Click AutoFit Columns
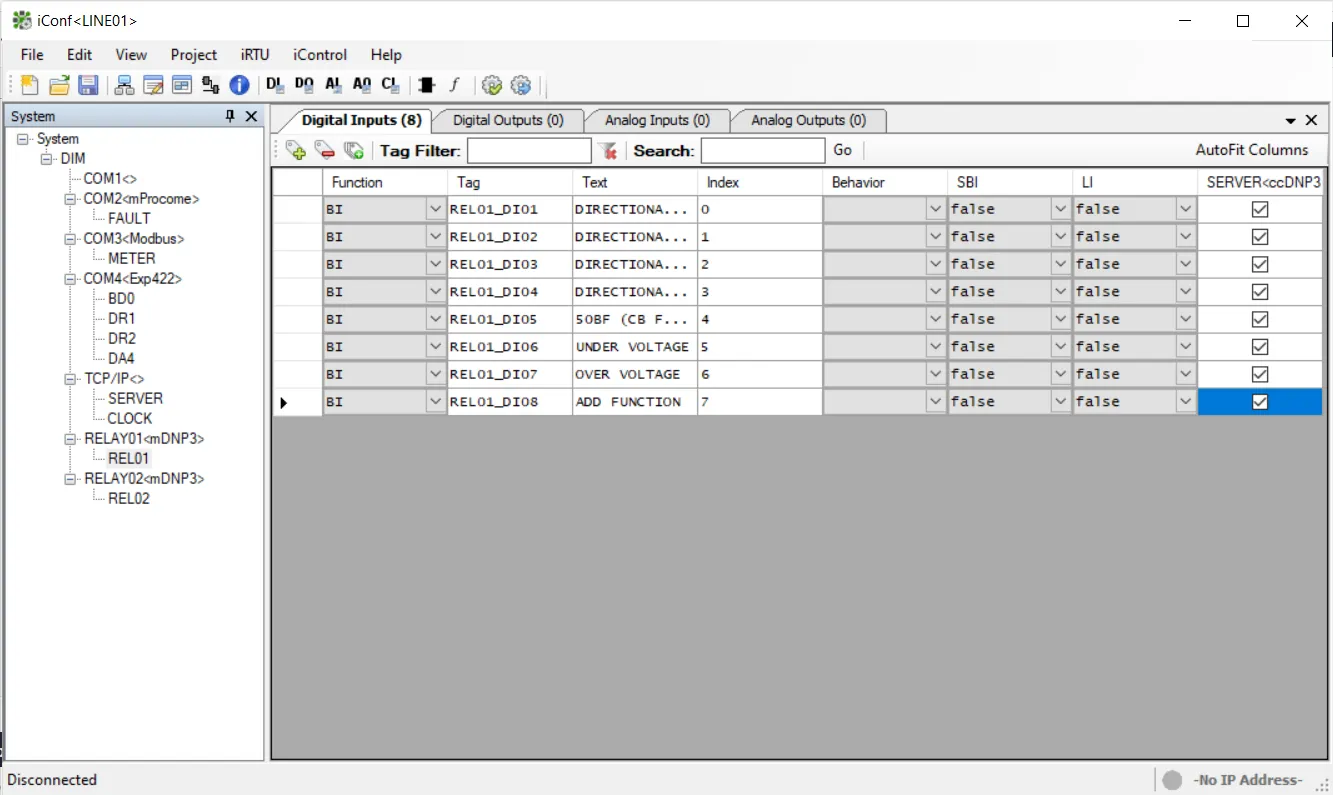This screenshot has width=1333, height=795. point(1252,150)
